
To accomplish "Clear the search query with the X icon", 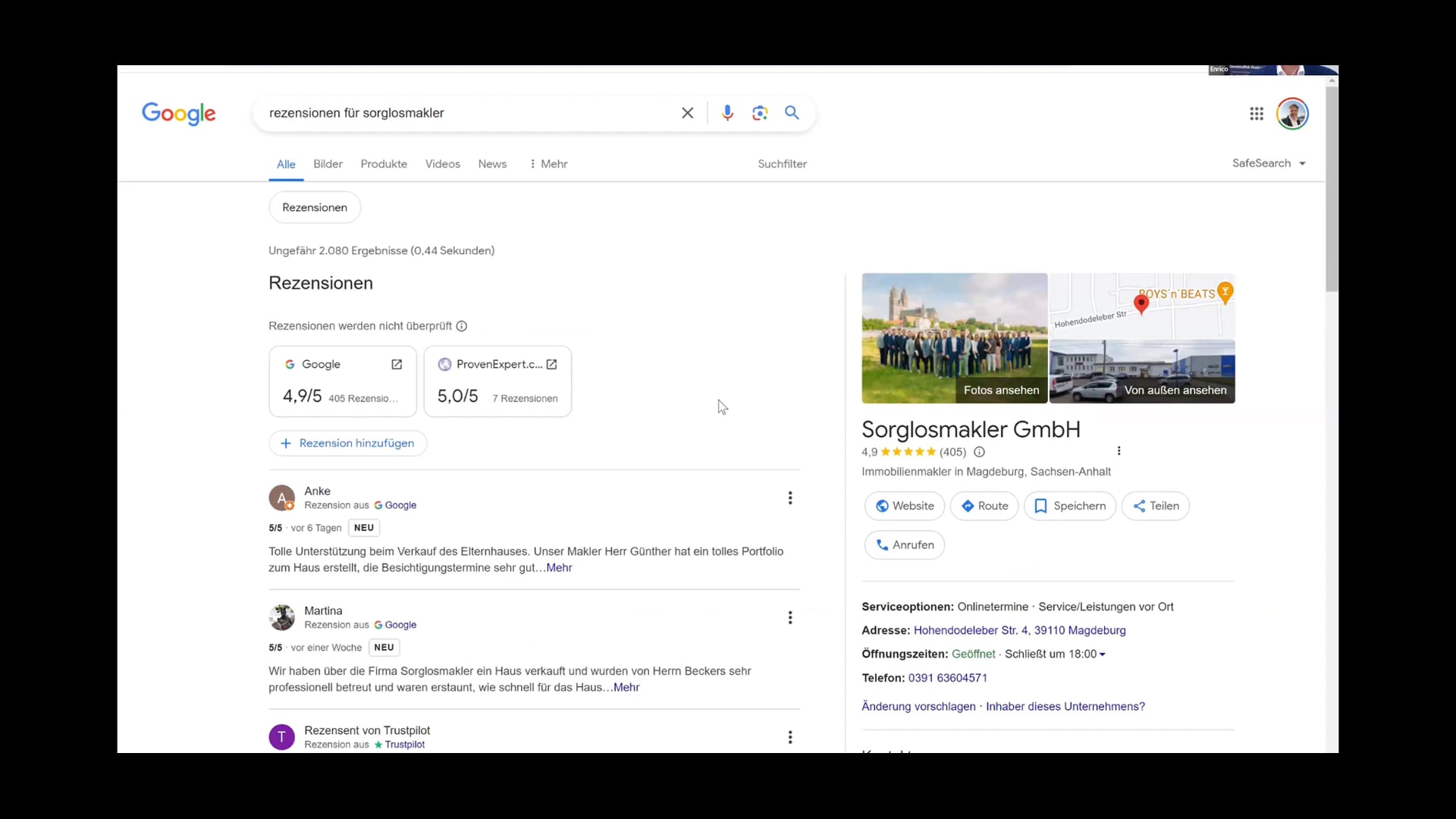I will [x=687, y=113].
